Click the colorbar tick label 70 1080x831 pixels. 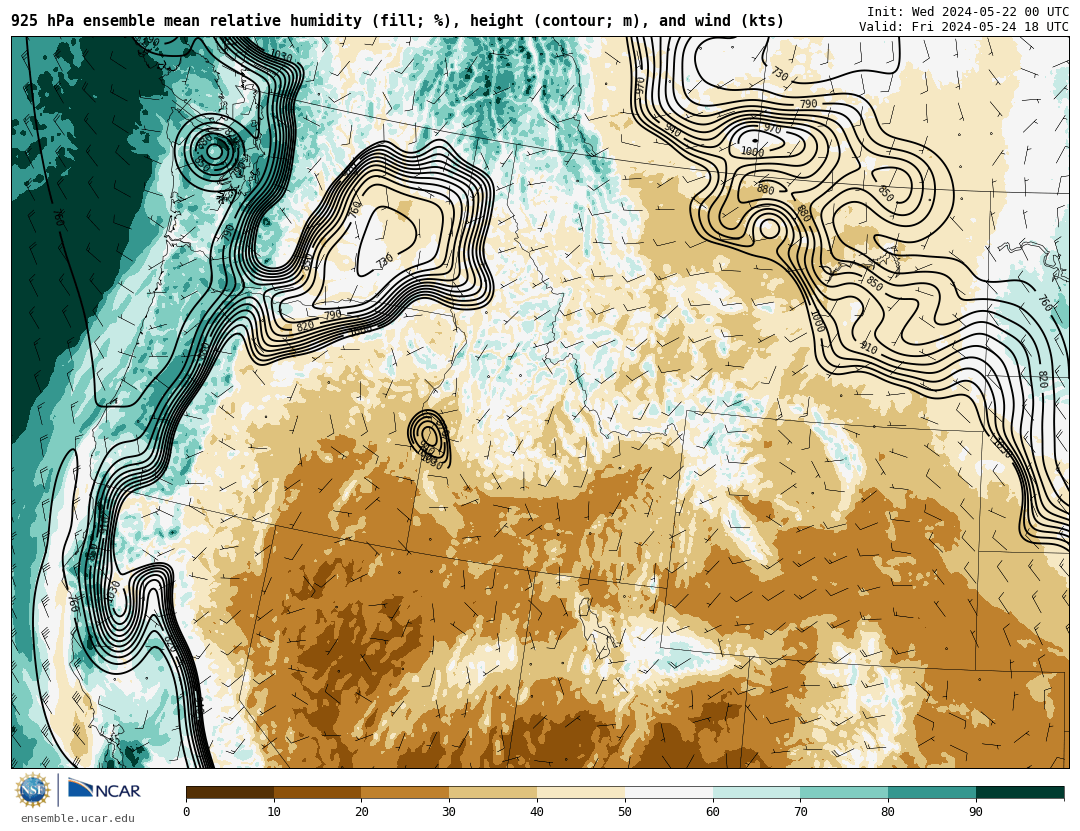click(x=800, y=812)
